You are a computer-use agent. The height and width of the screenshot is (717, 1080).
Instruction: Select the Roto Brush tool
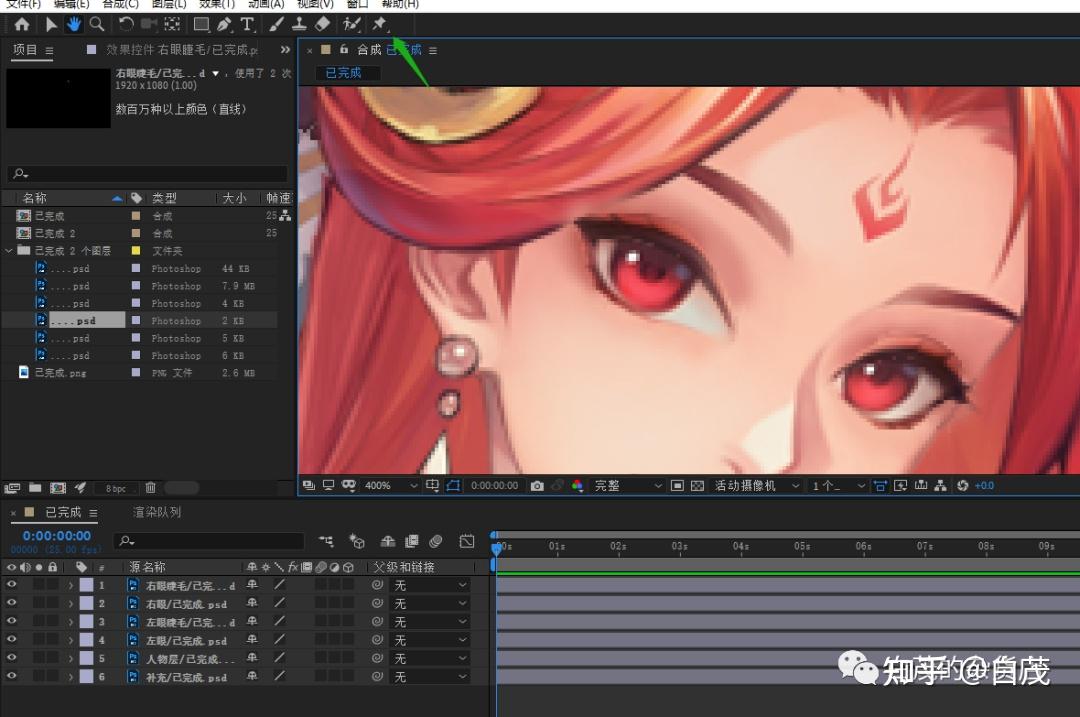pos(352,25)
